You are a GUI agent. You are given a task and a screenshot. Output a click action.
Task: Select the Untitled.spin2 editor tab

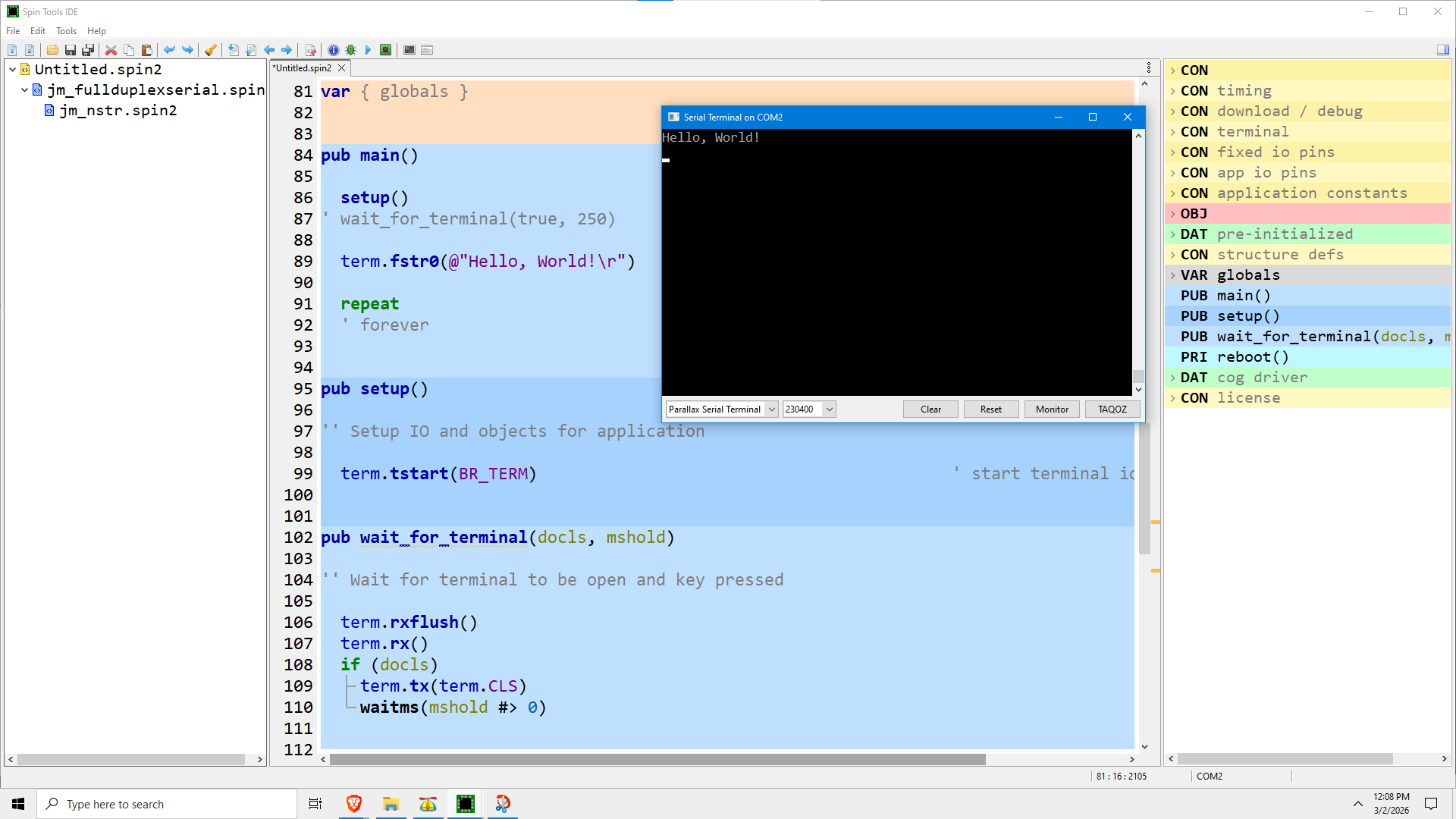303,68
